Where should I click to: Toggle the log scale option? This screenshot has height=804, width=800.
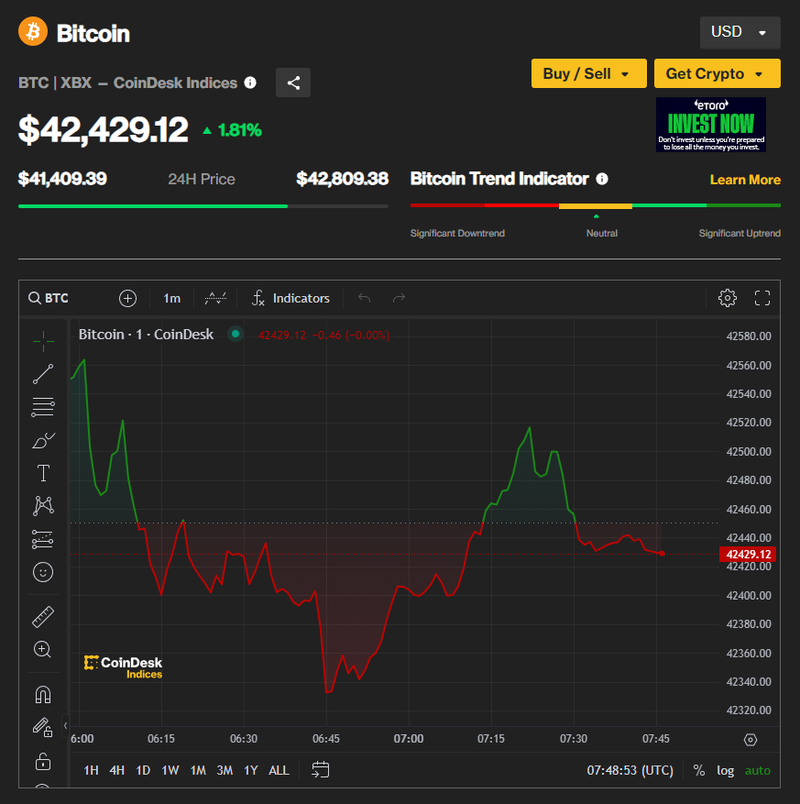tap(725, 770)
